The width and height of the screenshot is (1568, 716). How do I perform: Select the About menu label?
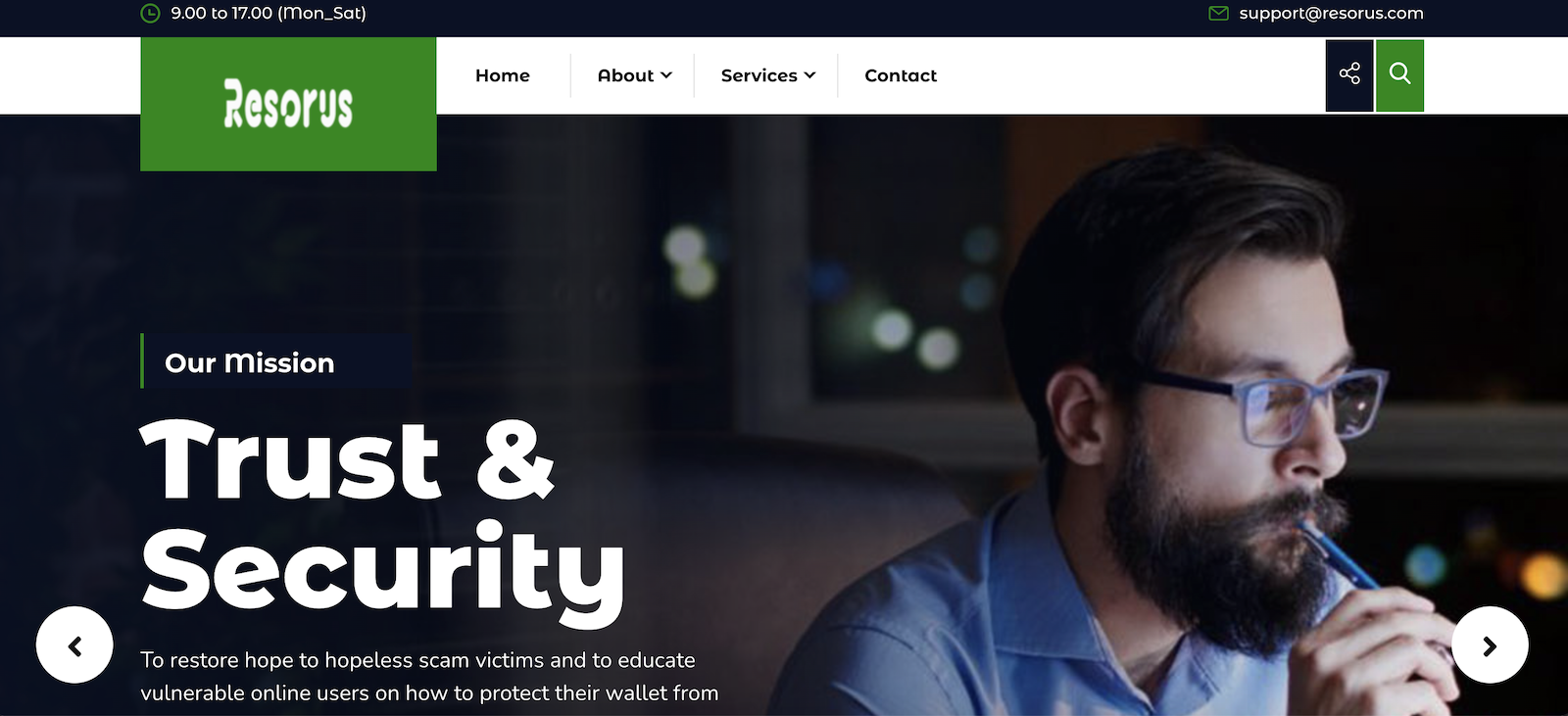tap(625, 75)
